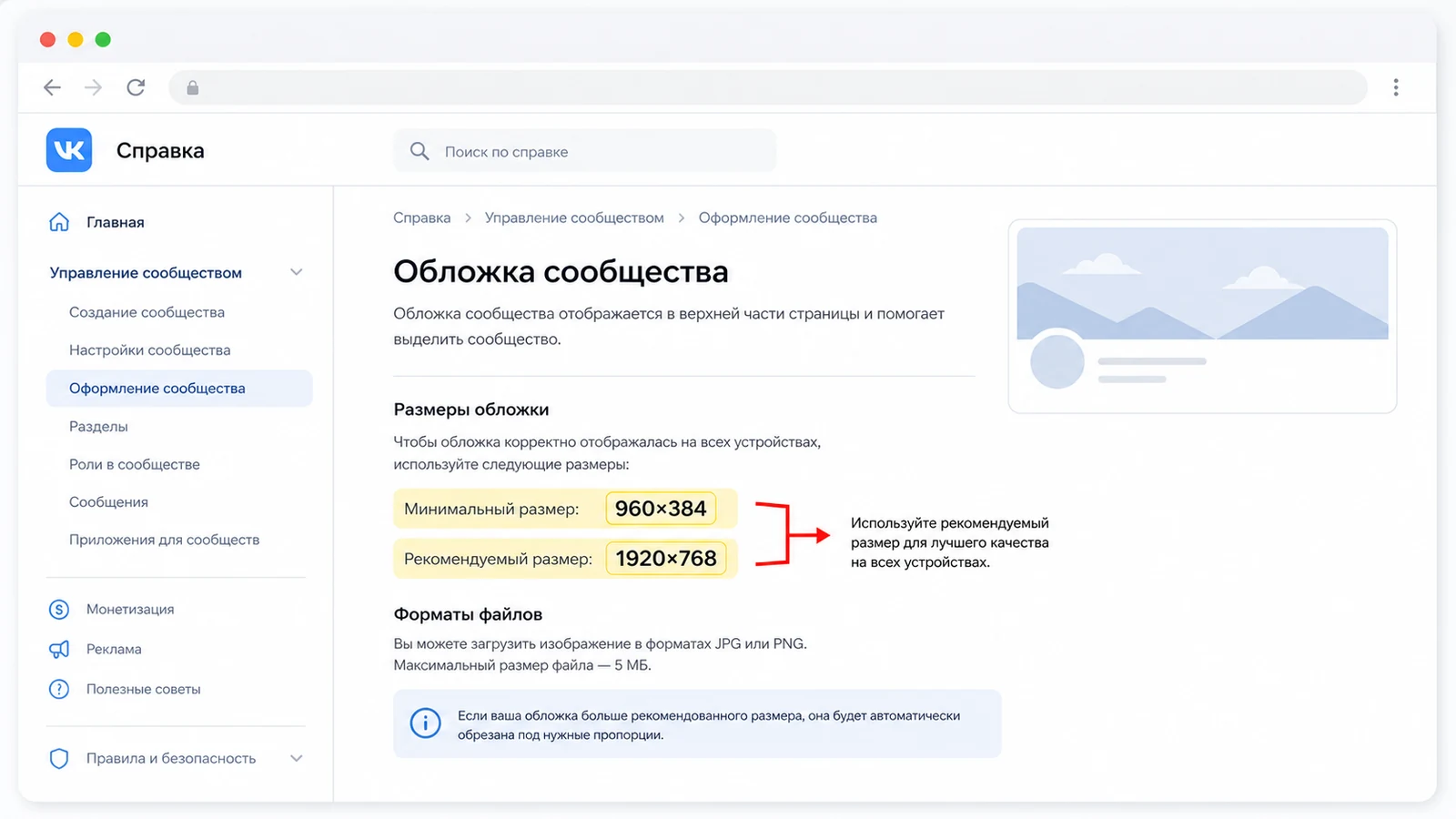Click the Обложка сообщества page heading
Viewport: 1456px width, 819px height.
(x=561, y=271)
